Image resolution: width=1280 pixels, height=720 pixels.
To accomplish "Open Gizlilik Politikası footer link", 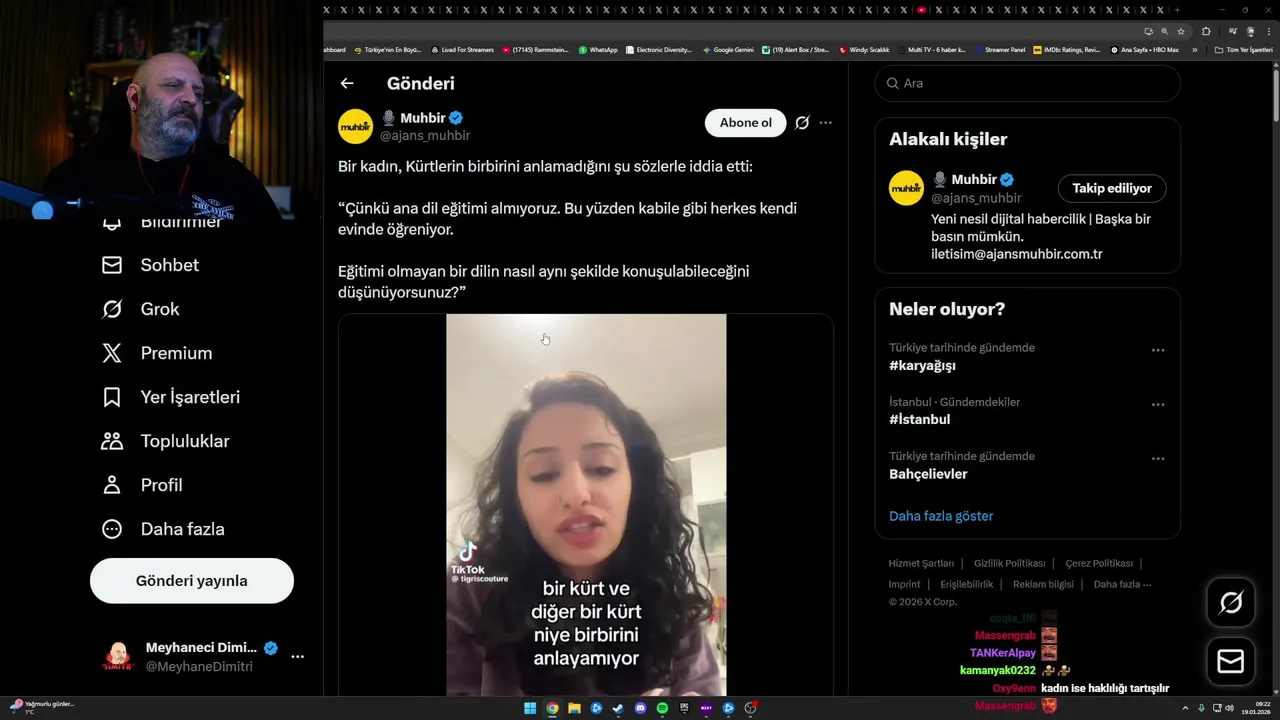I will click(x=1010, y=563).
